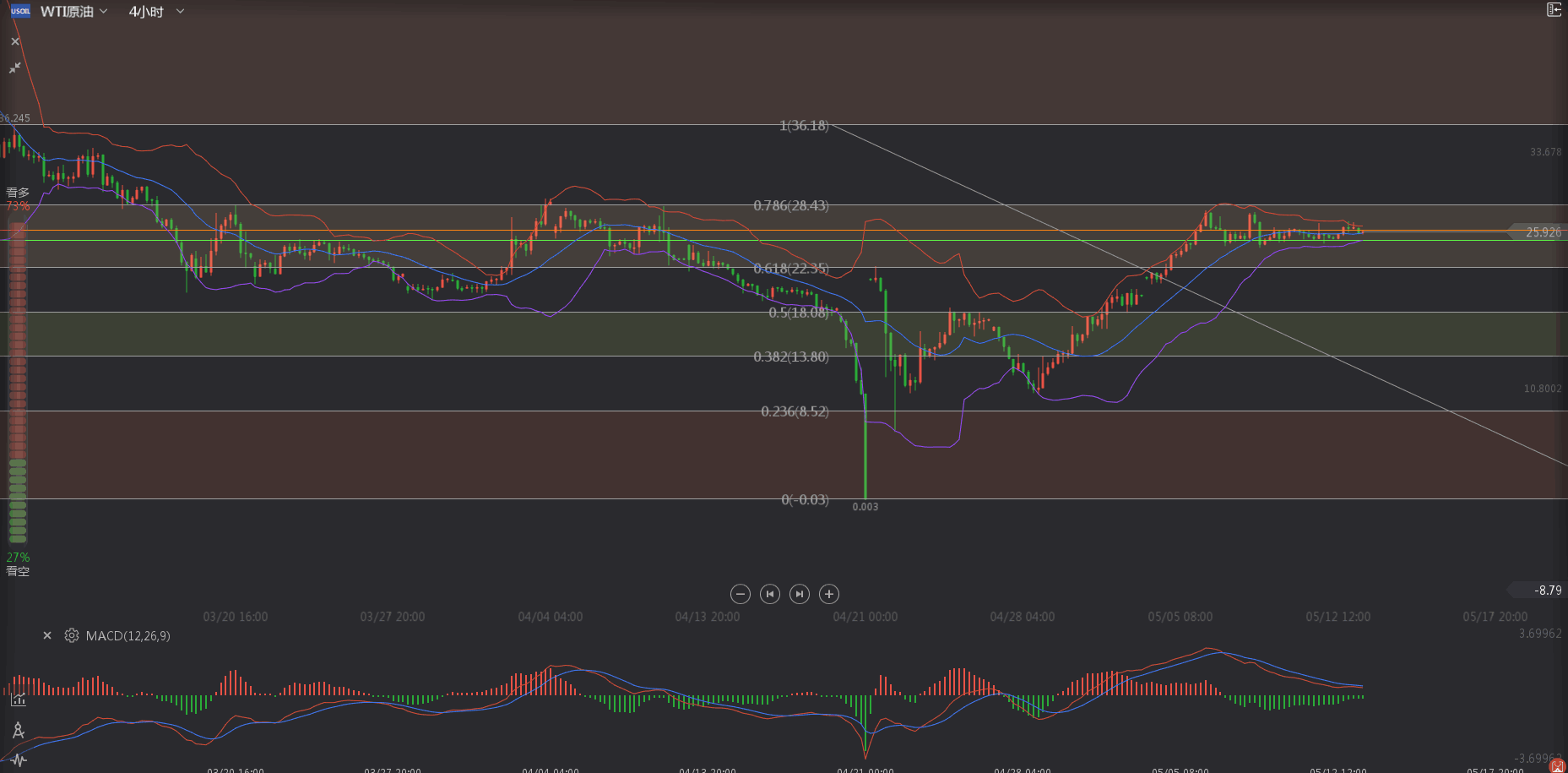Click the 04/28 04:00 time axis label
The width and height of the screenshot is (1568, 773).
pyautogui.click(x=1023, y=617)
